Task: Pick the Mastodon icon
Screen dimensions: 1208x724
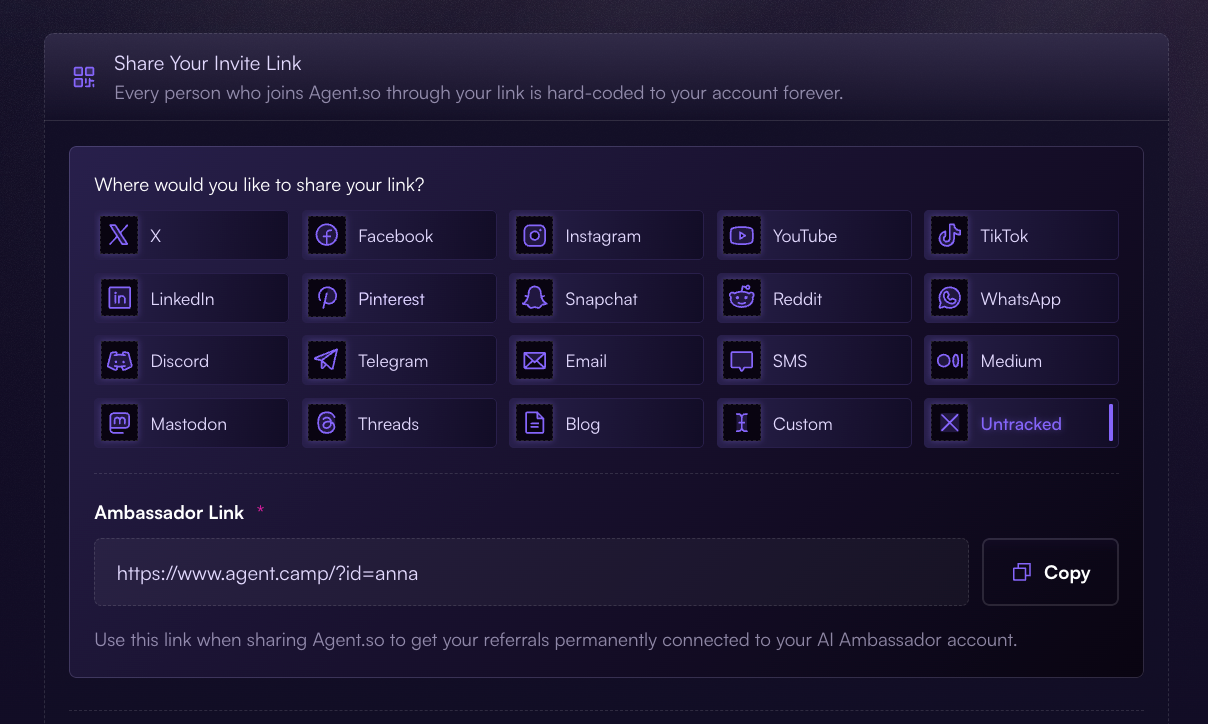Action: tap(119, 424)
